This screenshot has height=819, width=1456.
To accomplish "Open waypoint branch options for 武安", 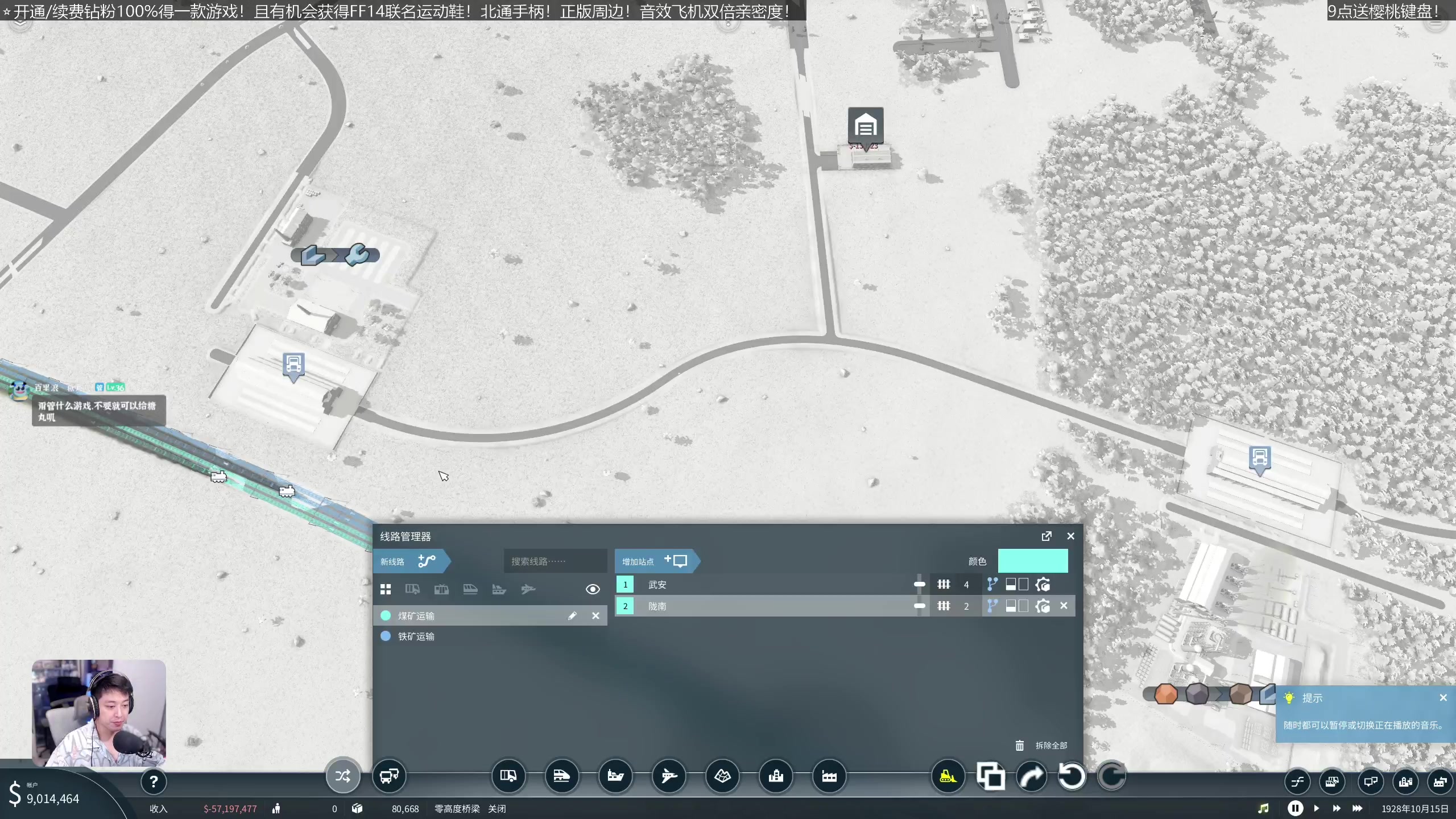I will 992,584.
